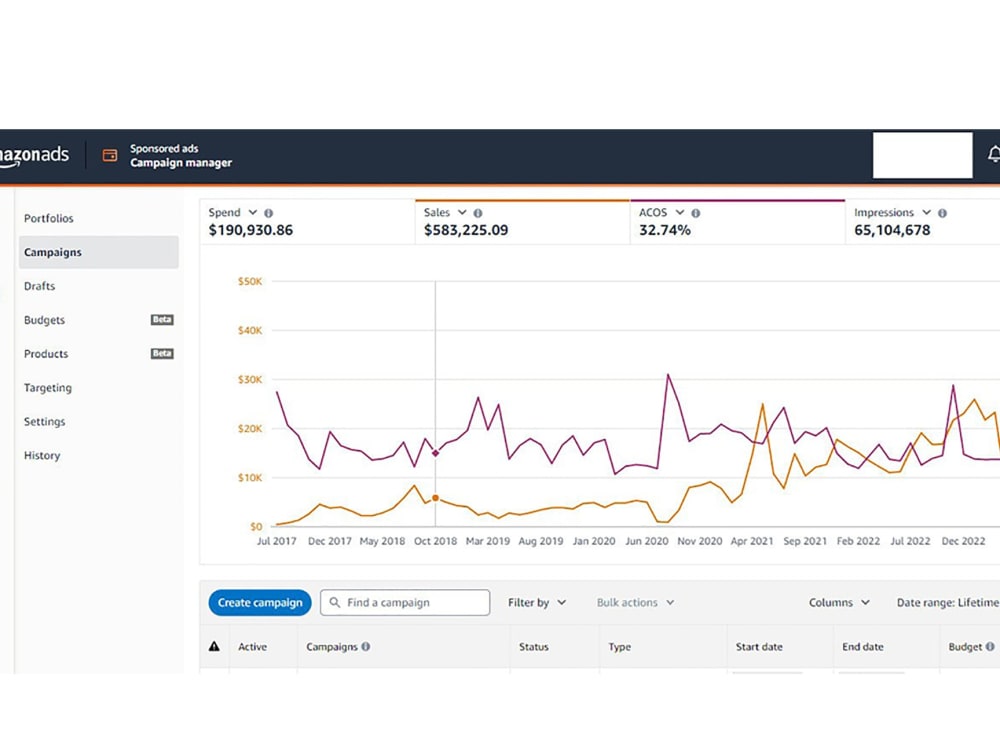Click the warning triangle column icon
The width and height of the screenshot is (1000, 750).
214,646
